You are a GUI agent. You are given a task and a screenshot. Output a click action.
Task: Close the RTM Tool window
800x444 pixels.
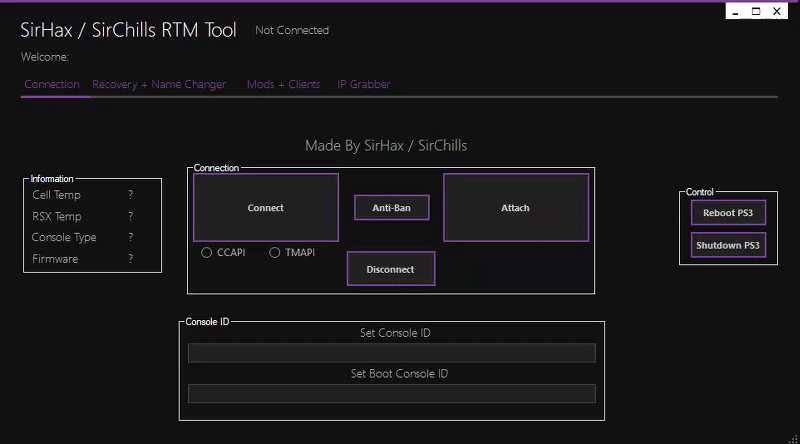coord(777,12)
